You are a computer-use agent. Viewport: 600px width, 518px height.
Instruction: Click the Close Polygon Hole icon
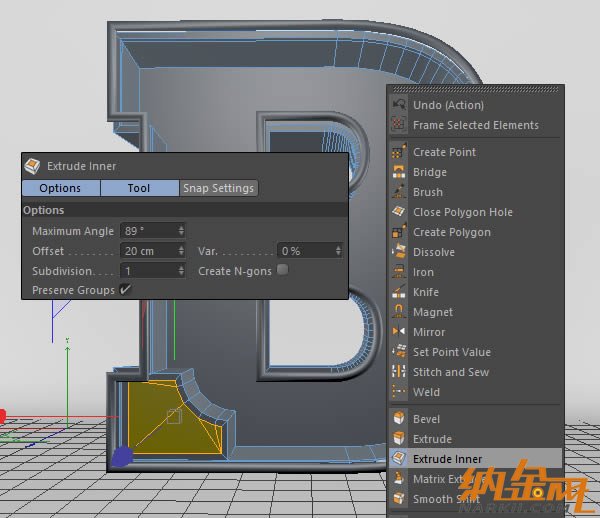coord(399,212)
